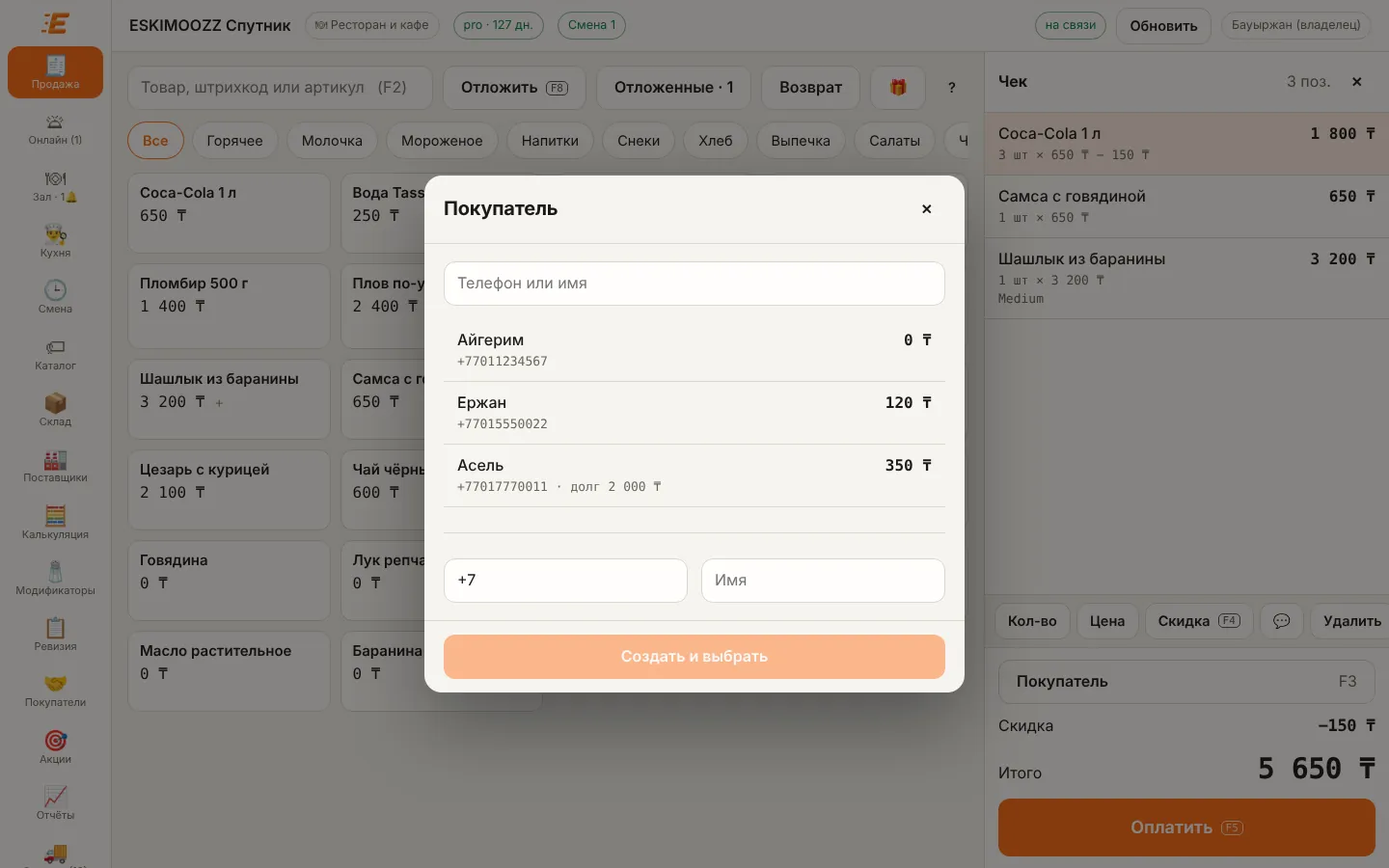Click the Телефон или имя search field

(694, 284)
